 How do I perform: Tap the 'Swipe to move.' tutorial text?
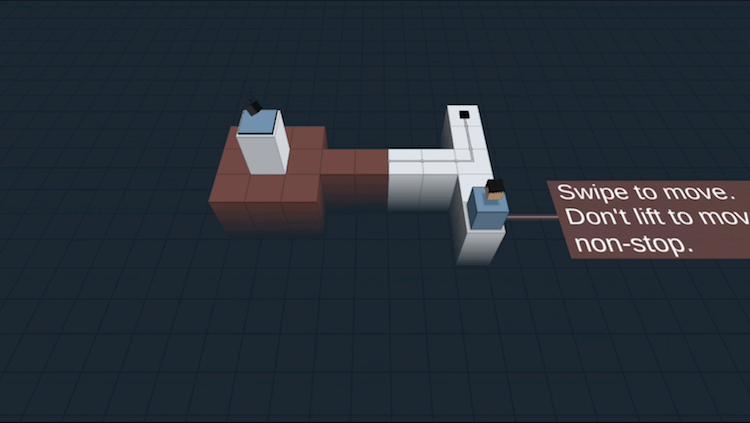(651, 192)
